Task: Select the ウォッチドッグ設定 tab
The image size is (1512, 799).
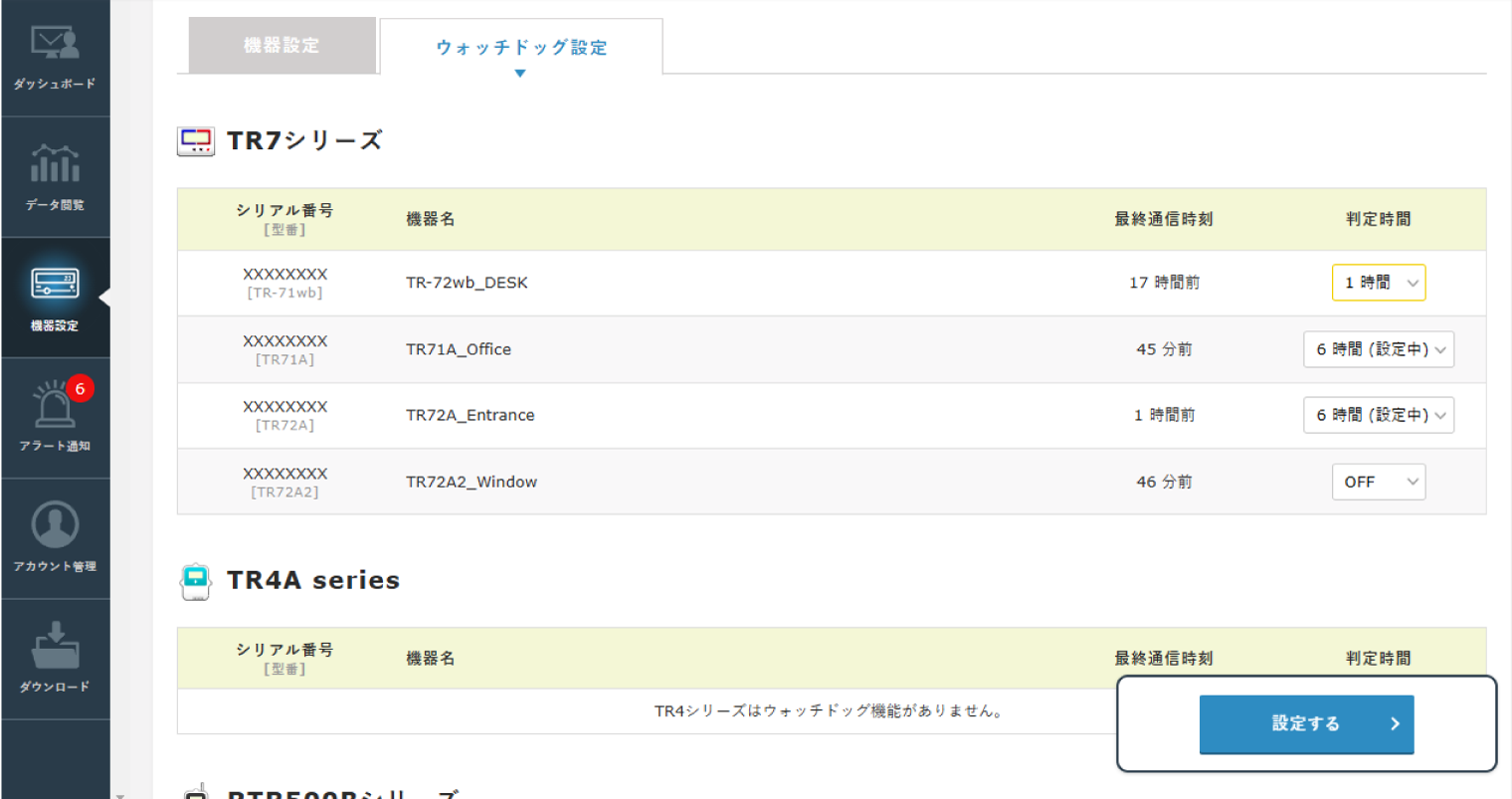Action: [520, 47]
